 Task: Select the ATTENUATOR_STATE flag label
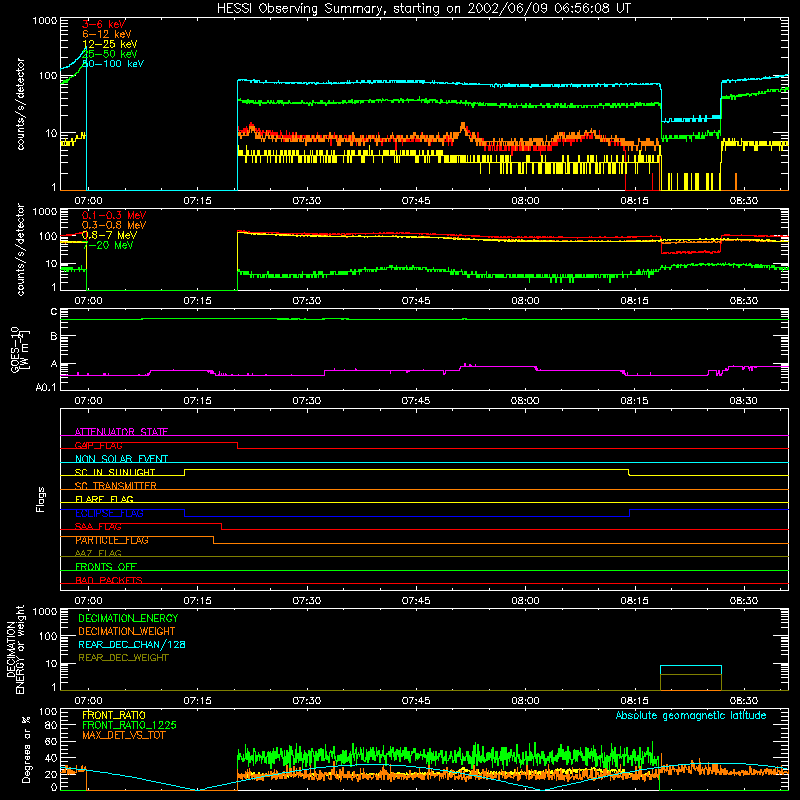[x=121, y=432]
